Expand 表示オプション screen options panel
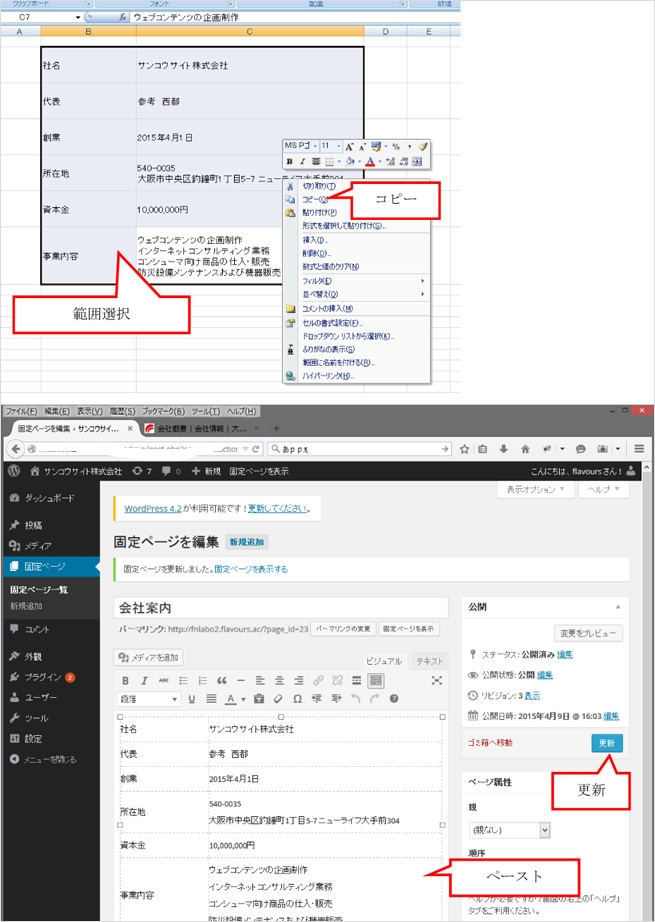The image size is (655, 922). coord(536,489)
